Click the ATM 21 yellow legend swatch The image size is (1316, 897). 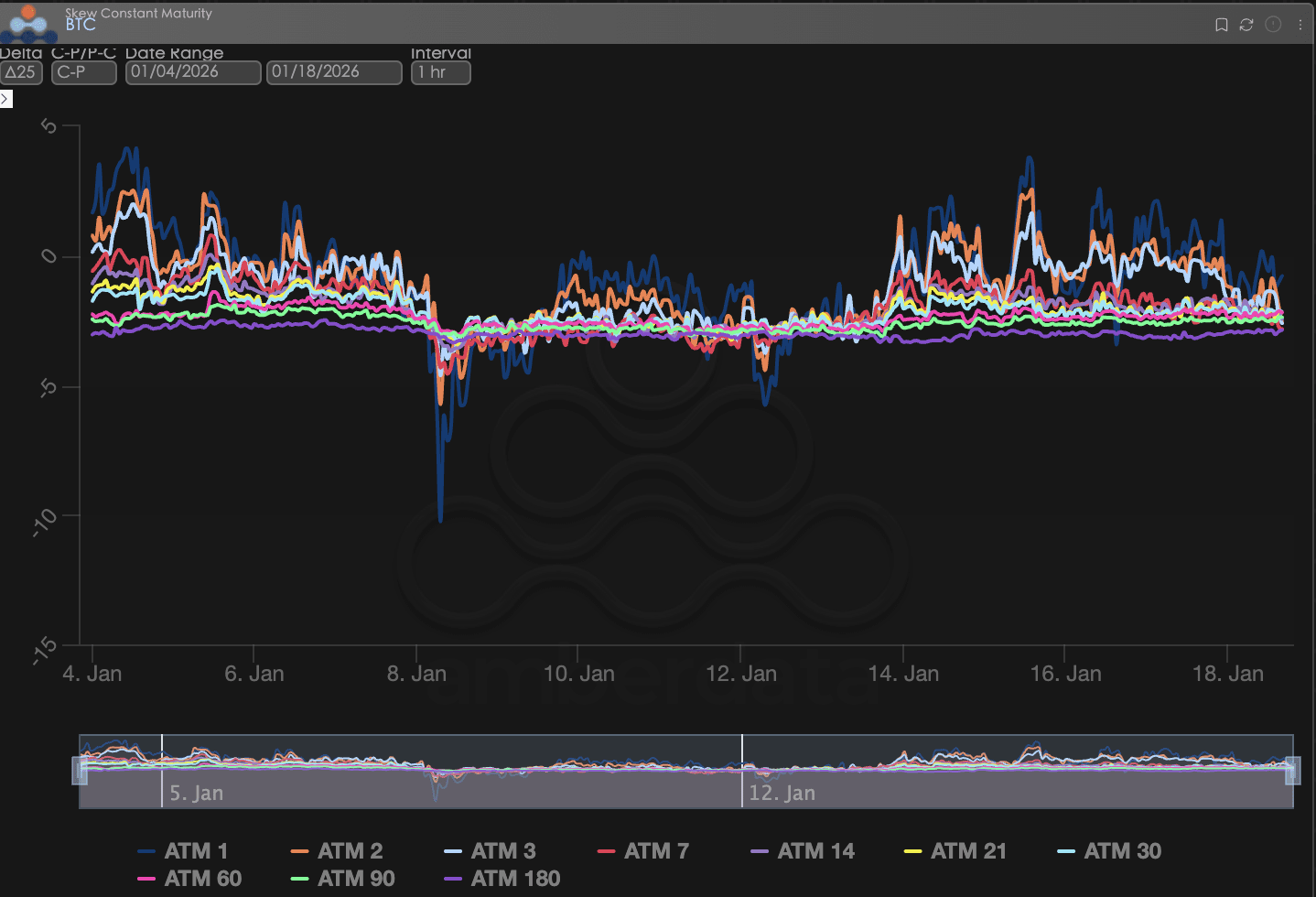click(912, 851)
